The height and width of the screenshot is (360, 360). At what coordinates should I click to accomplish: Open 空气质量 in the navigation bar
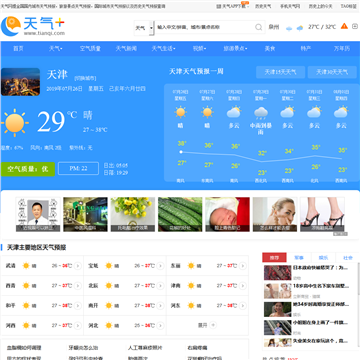pos(90,48)
